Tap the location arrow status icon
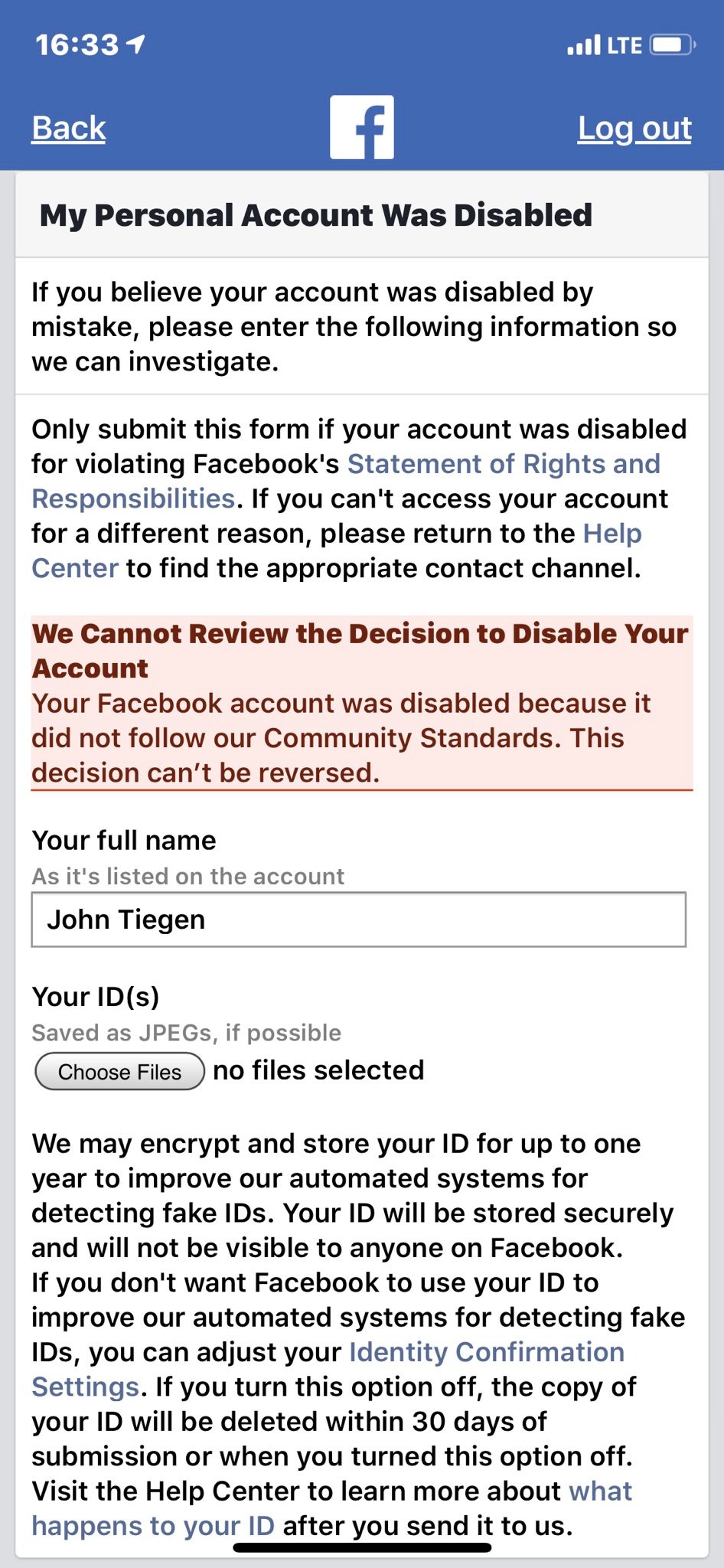Image resolution: width=724 pixels, height=1568 pixels. [x=135, y=44]
